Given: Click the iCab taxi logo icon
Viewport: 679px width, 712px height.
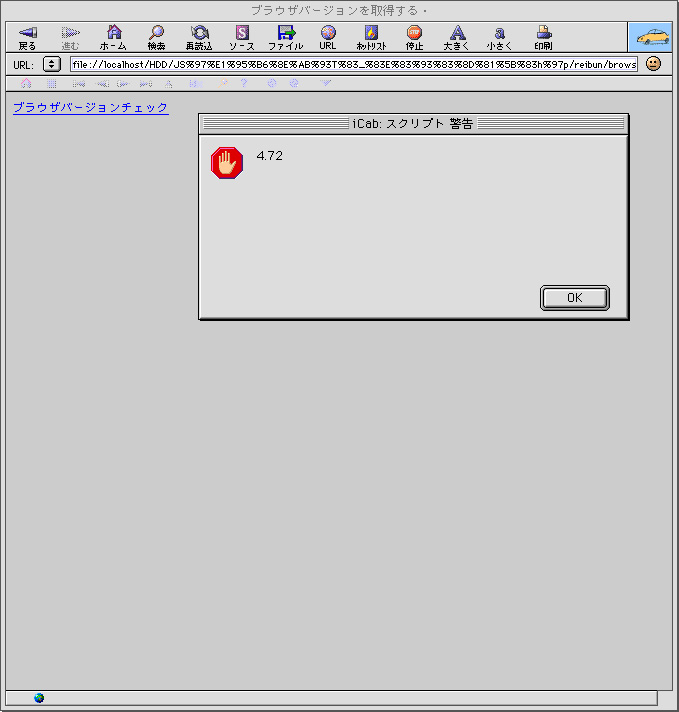Looking at the screenshot, I should point(650,37).
